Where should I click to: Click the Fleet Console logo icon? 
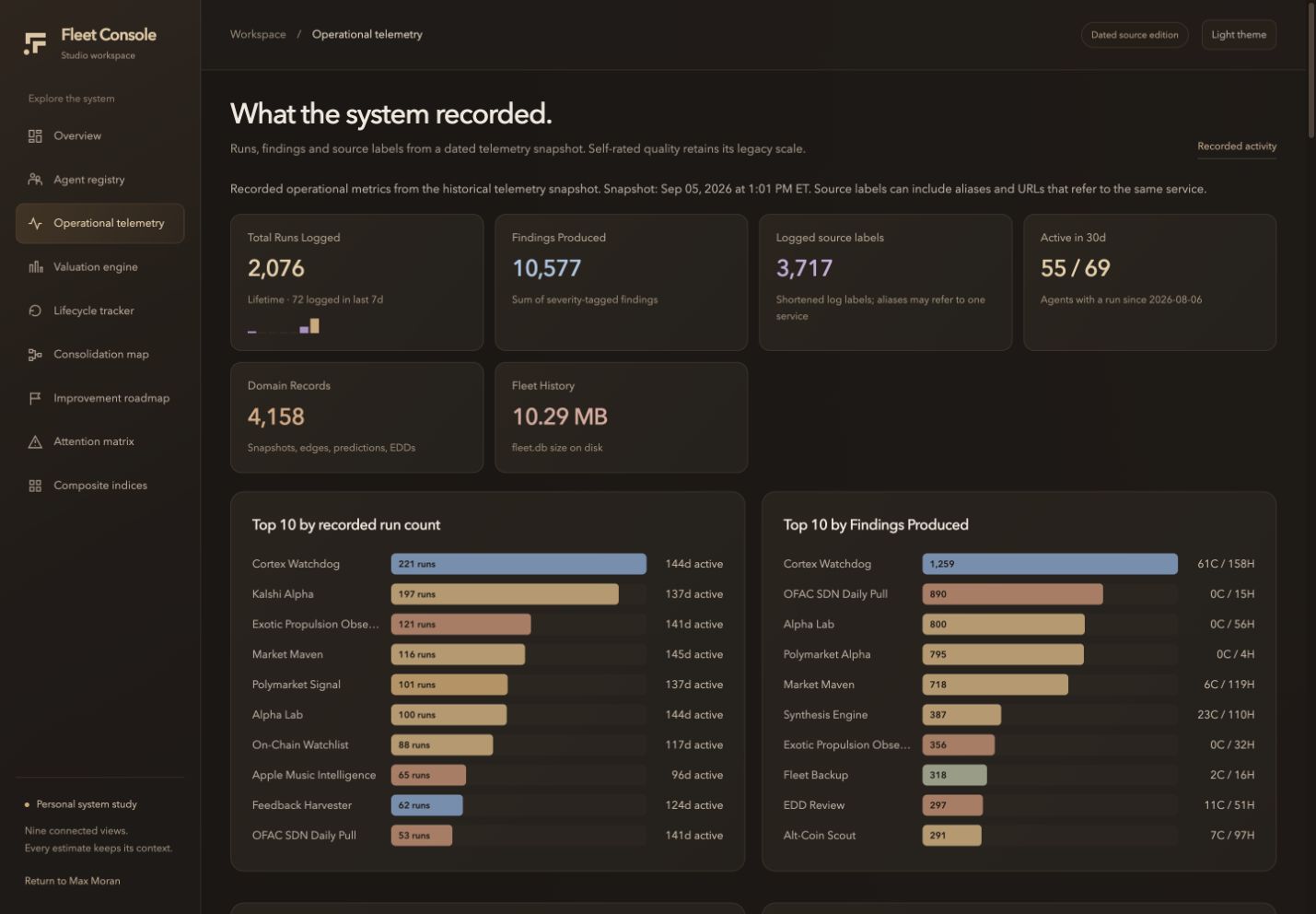[x=35, y=42]
